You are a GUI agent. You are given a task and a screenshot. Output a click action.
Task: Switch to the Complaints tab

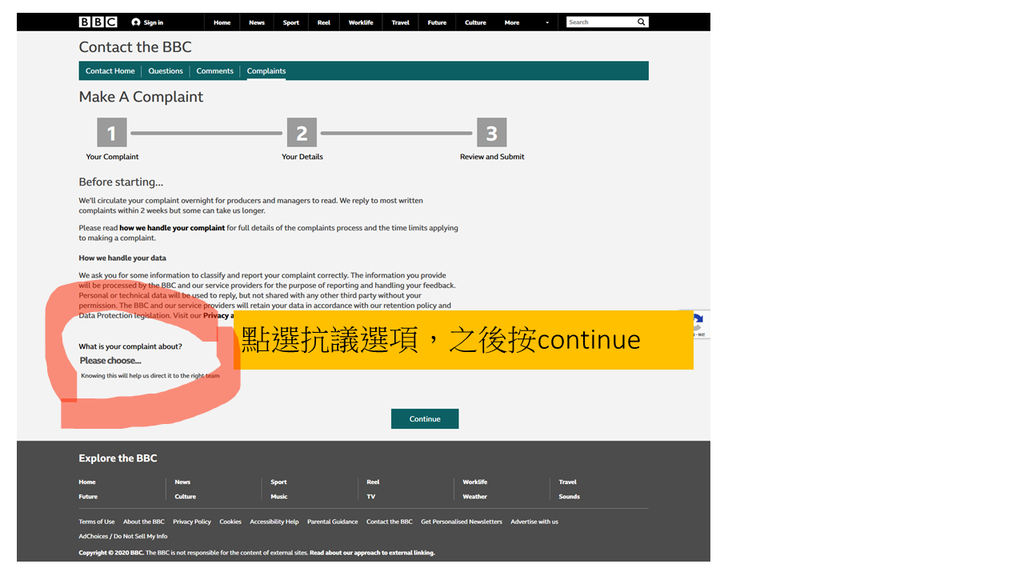pyautogui.click(x=266, y=71)
